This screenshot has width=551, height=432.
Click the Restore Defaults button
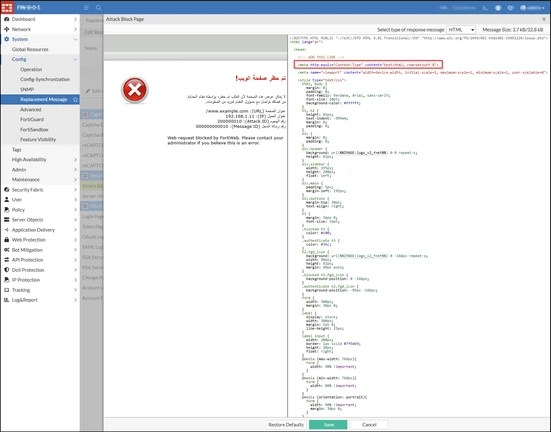tap(286, 425)
